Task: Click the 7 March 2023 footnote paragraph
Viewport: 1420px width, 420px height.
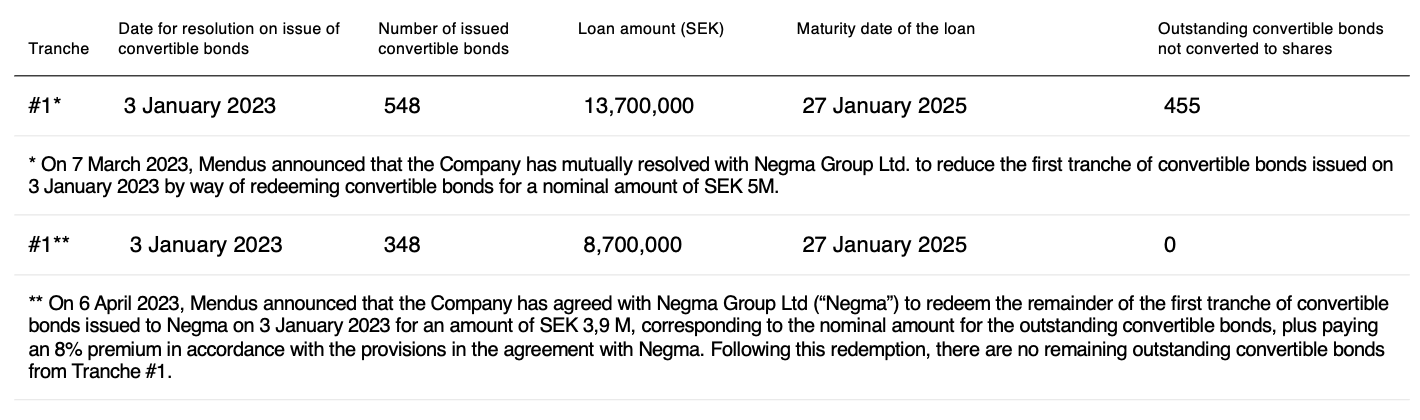Action: coord(709,177)
